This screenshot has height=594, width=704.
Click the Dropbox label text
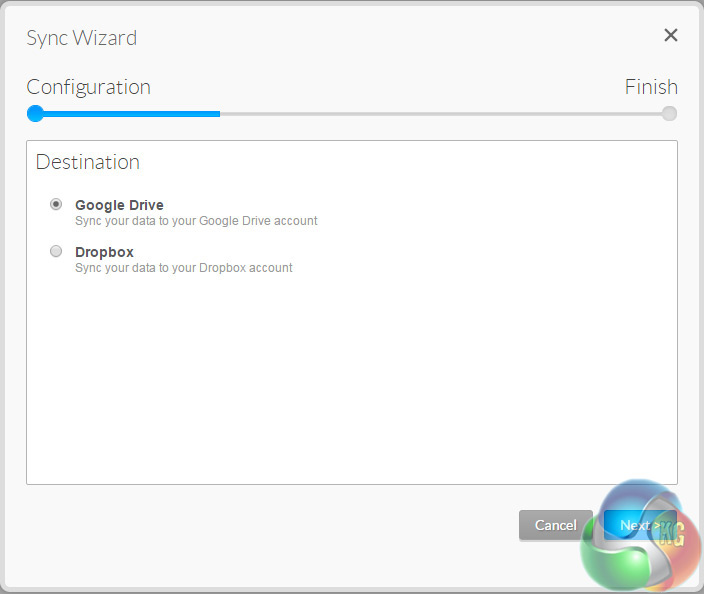105,252
